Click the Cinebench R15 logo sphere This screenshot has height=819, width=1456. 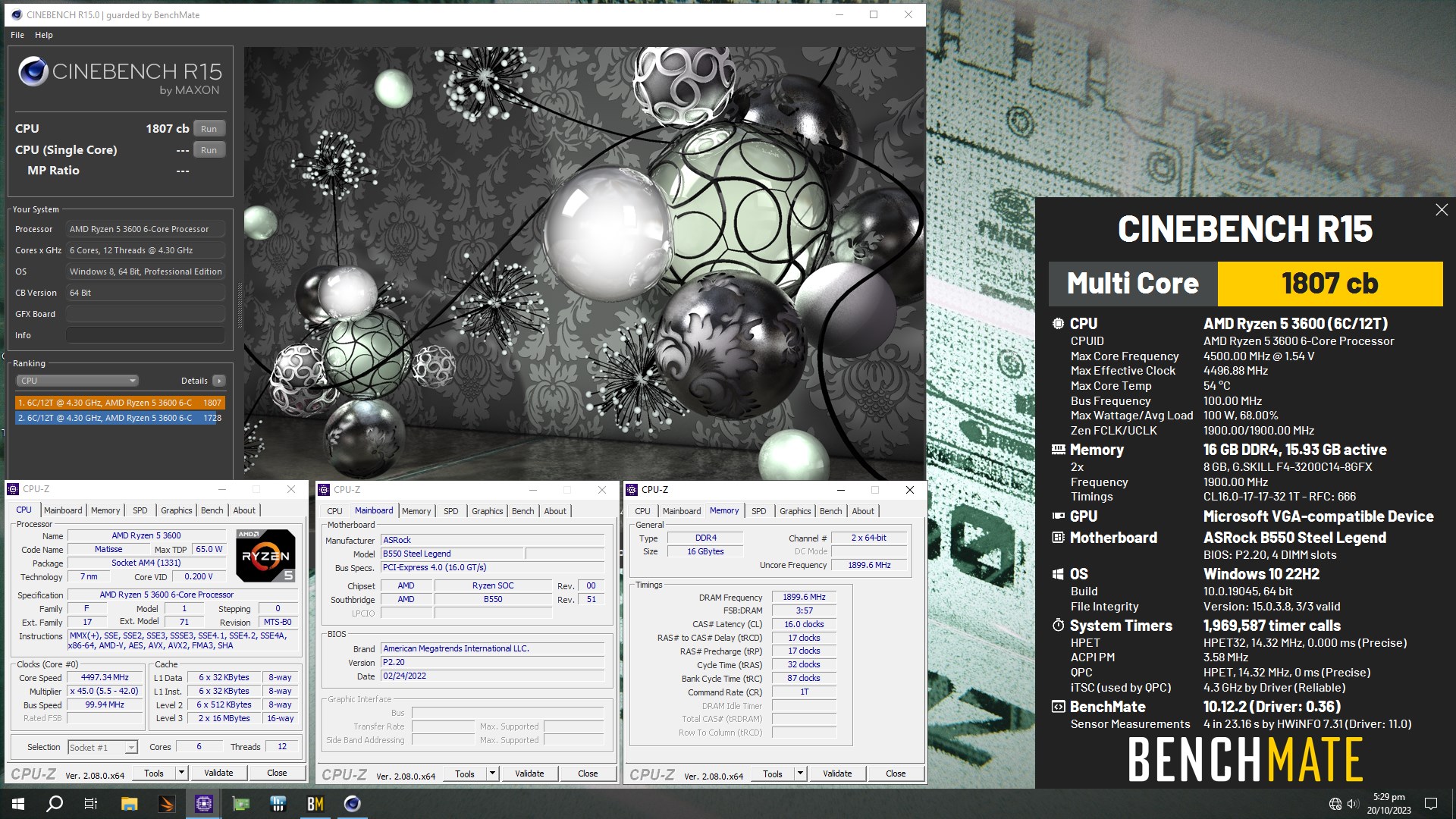33,72
